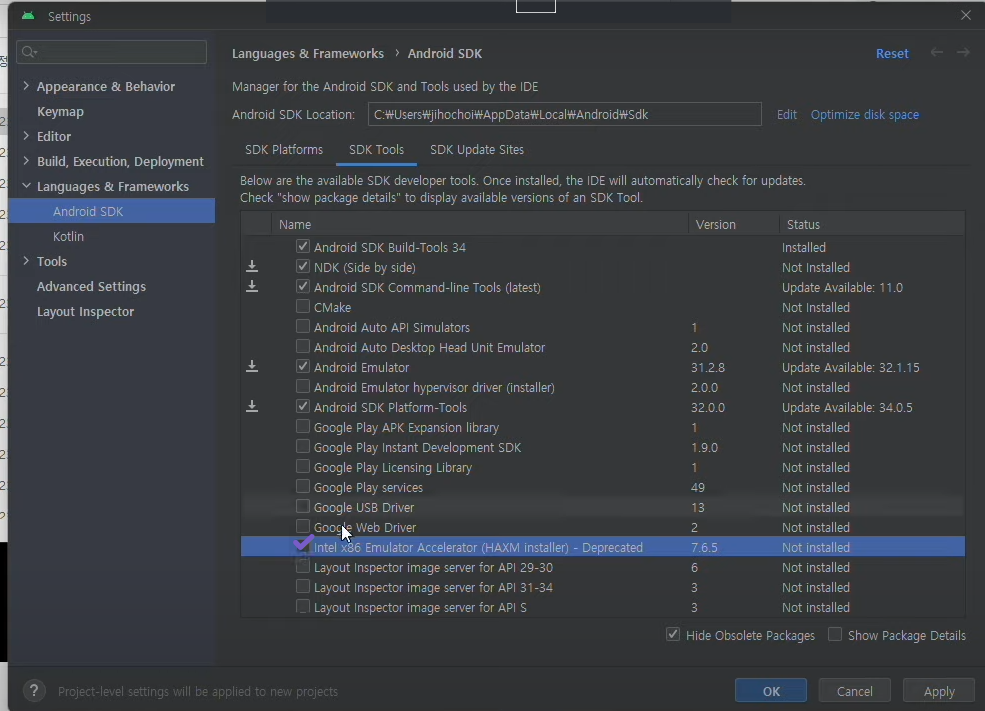Click download icon beside Command-line Tools row
Screen dimensions: 985x711
(x=252, y=287)
